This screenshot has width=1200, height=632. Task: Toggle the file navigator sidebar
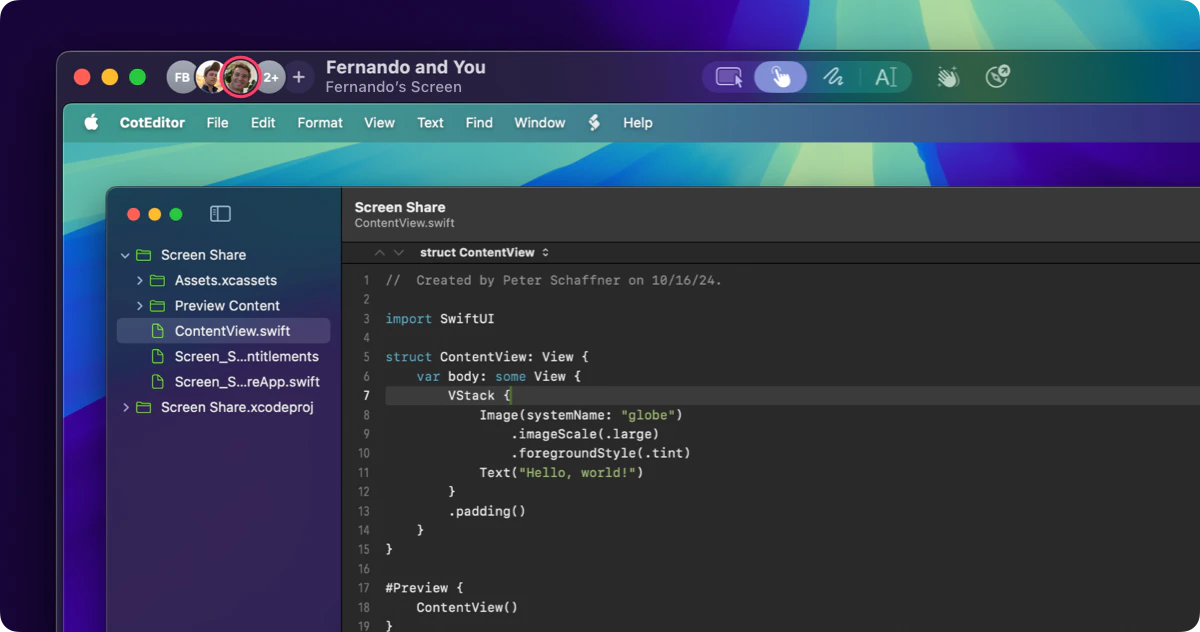[x=220, y=213]
